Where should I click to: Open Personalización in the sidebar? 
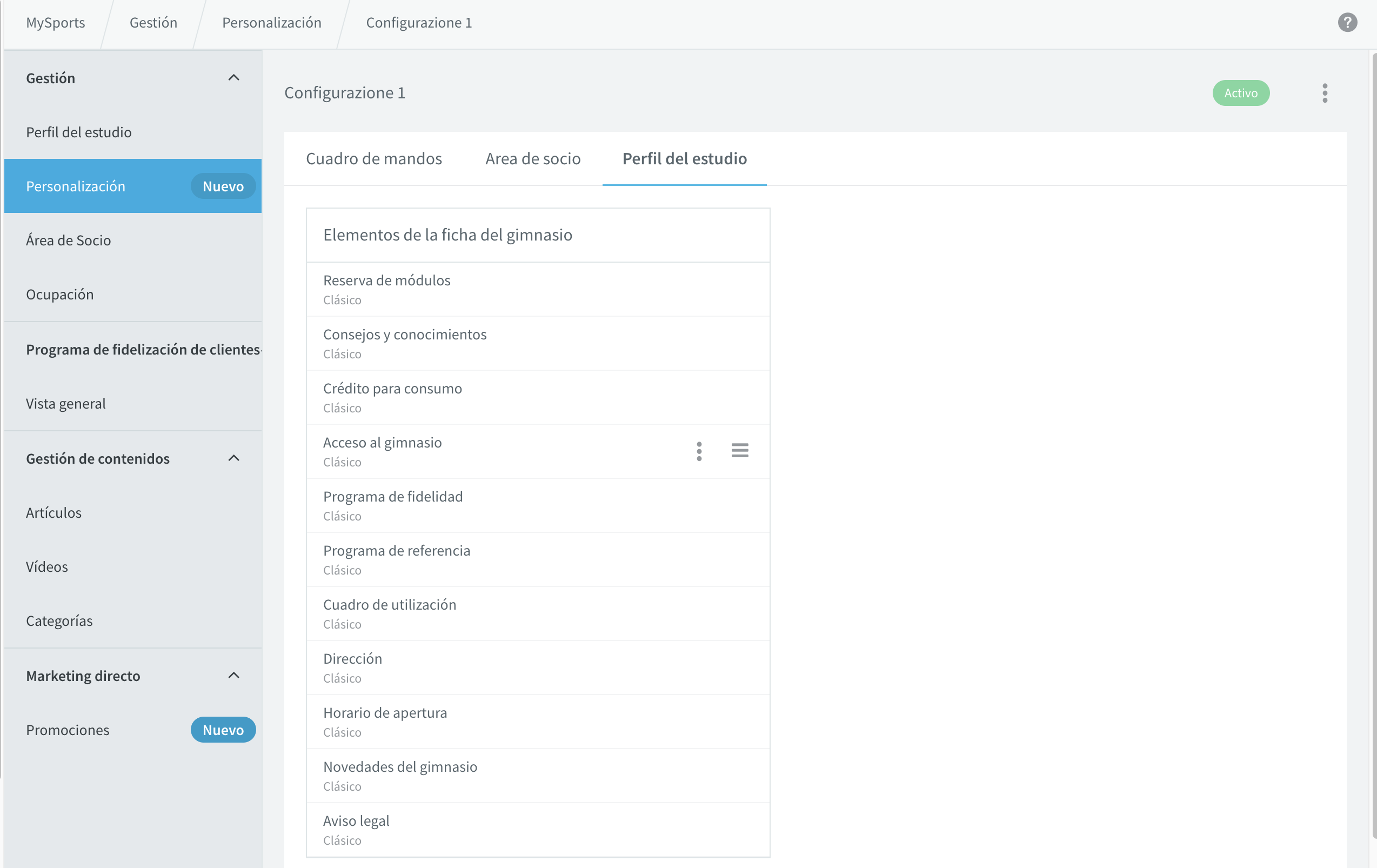132,186
